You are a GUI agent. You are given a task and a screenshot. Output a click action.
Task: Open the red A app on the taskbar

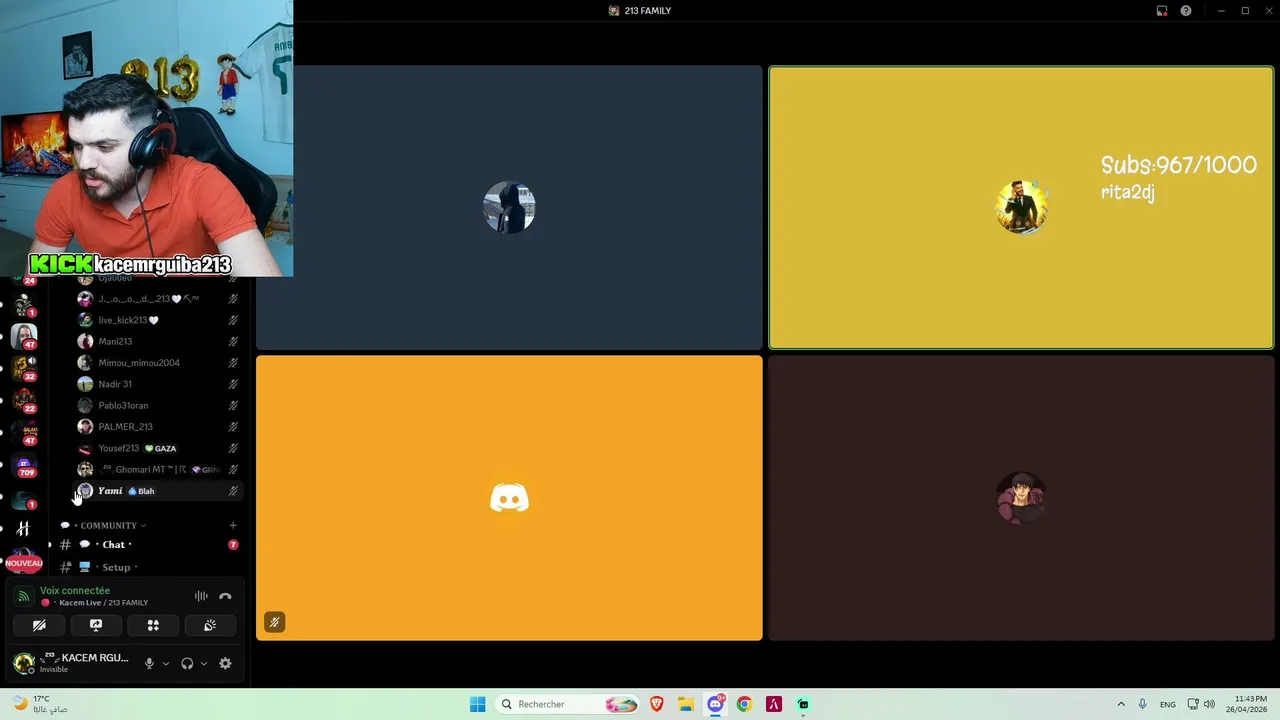tap(773, 704)
